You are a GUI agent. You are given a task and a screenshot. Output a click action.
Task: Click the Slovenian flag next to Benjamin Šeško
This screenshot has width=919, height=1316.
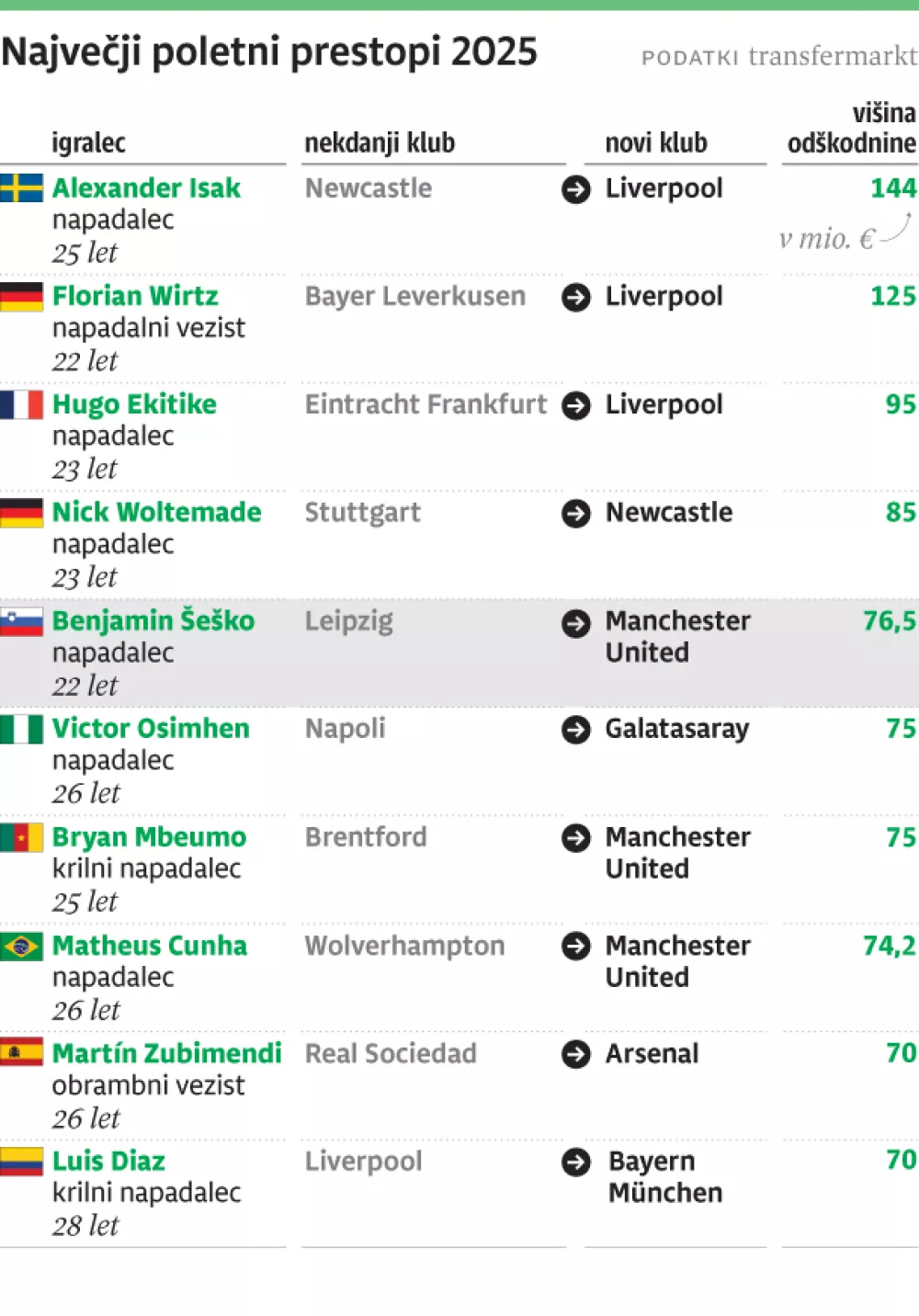21,621
